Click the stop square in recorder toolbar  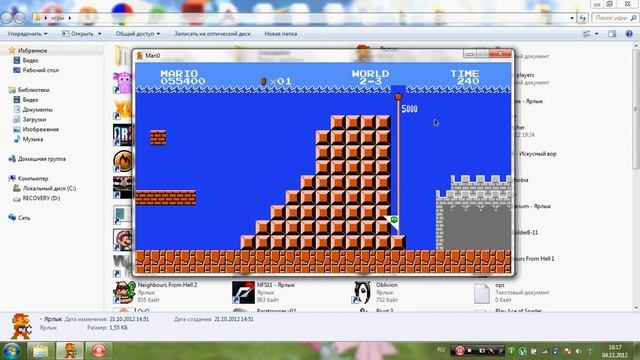tap(470, 351)
